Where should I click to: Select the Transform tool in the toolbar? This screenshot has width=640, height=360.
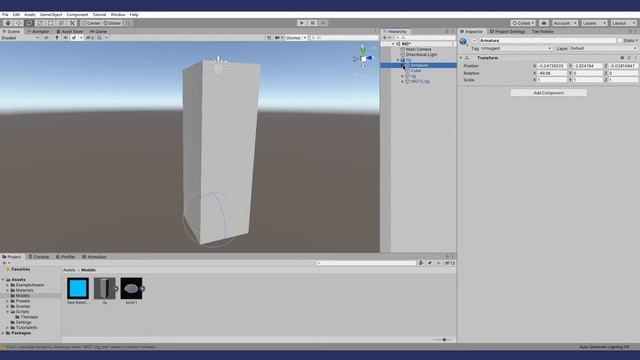point(62,23)
